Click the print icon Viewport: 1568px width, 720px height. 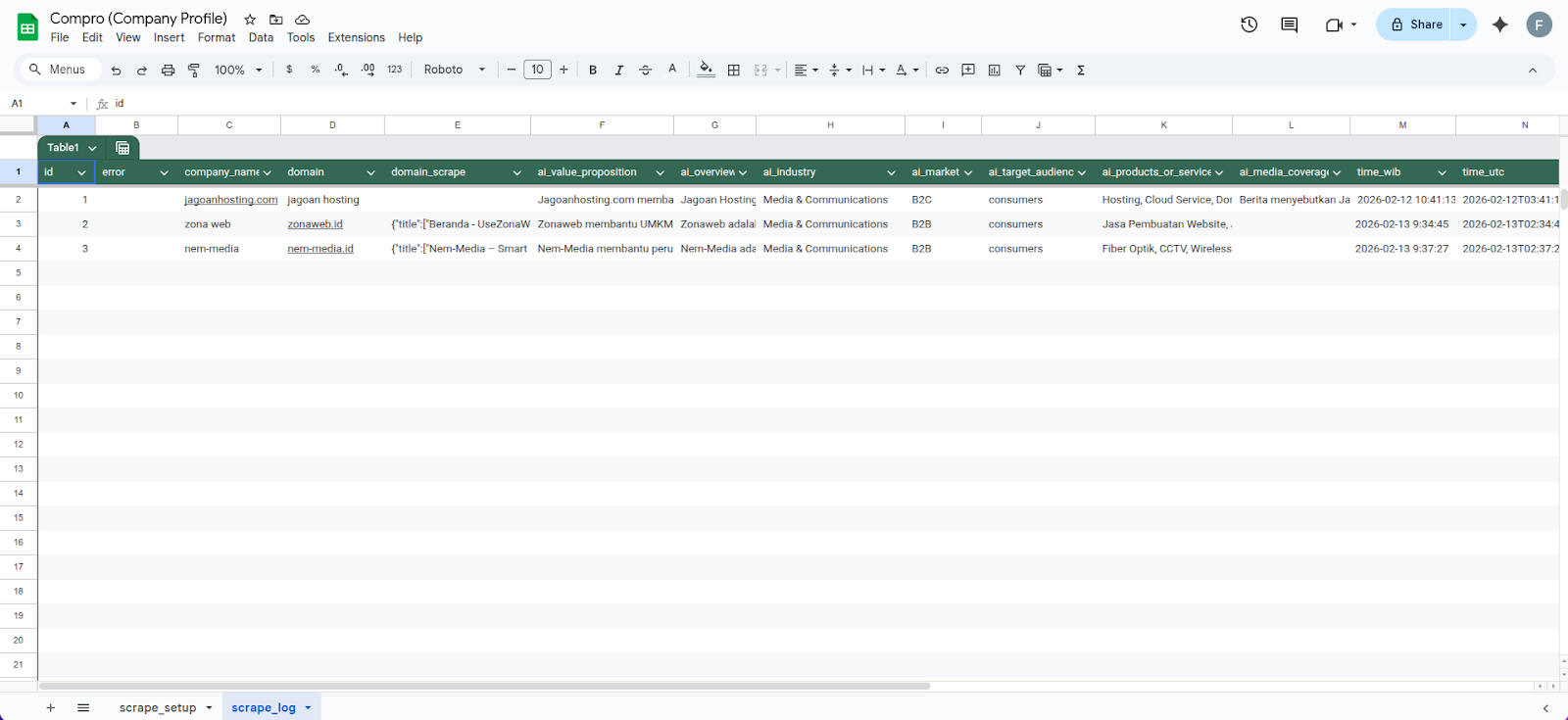click(x=168, y=71)
